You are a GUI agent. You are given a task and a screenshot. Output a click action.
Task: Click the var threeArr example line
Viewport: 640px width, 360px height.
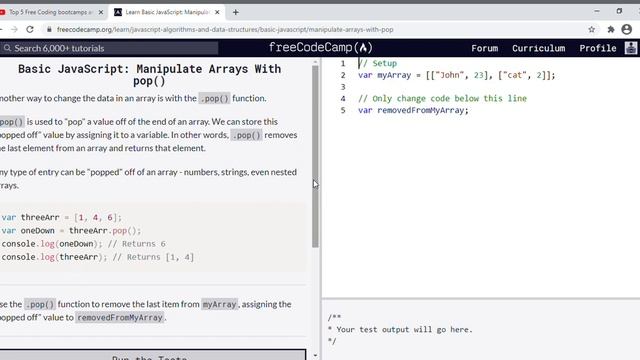click(62, 218)
